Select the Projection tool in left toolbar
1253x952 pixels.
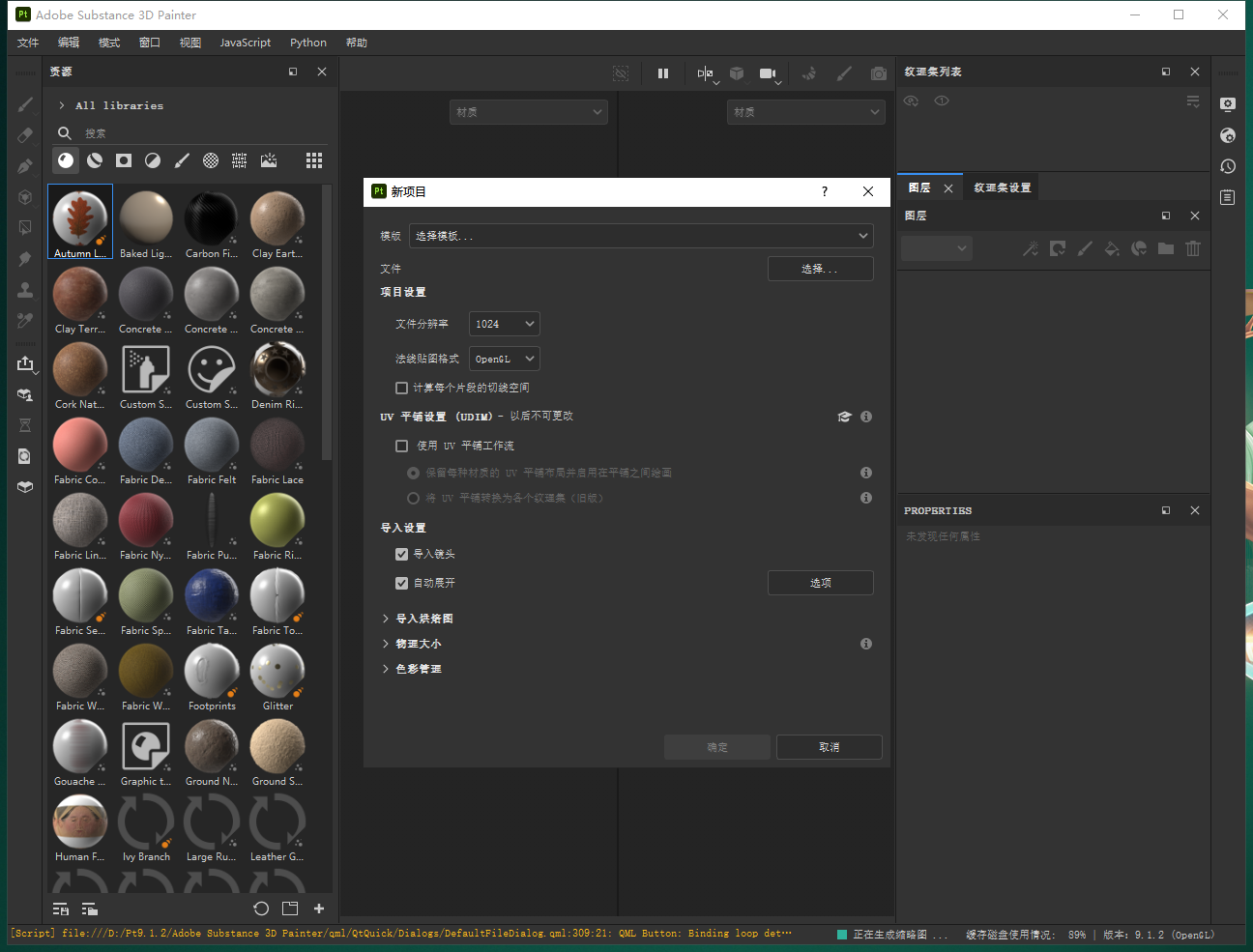(25, 166)
